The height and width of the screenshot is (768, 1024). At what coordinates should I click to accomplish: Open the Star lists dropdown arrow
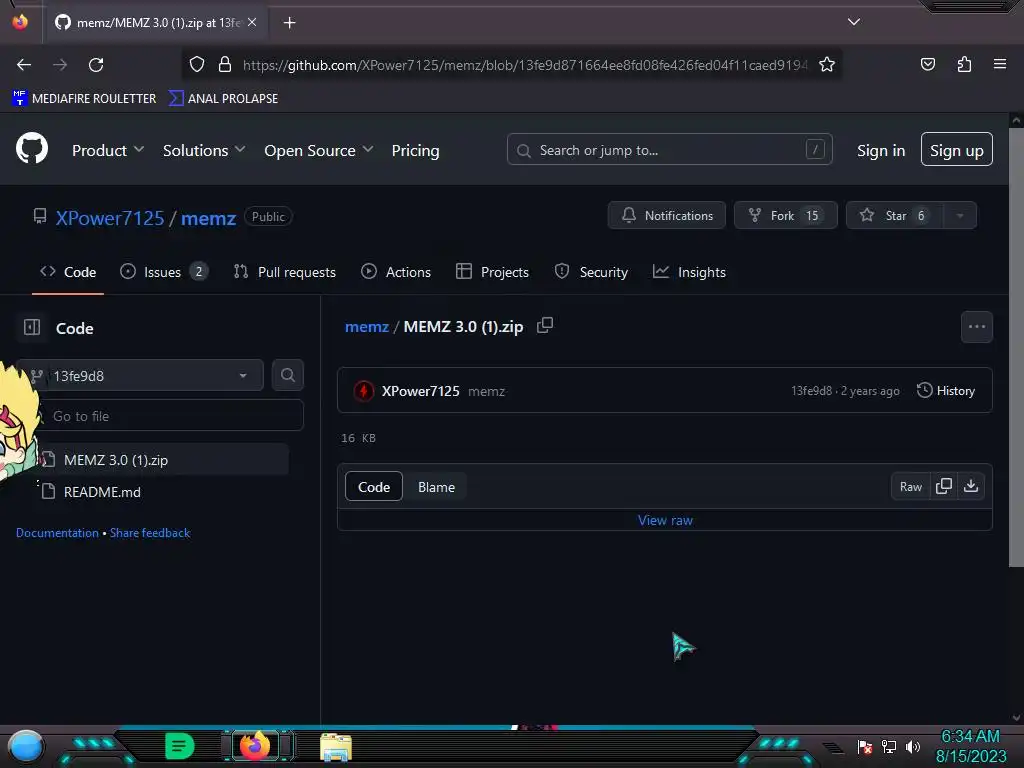960,216
